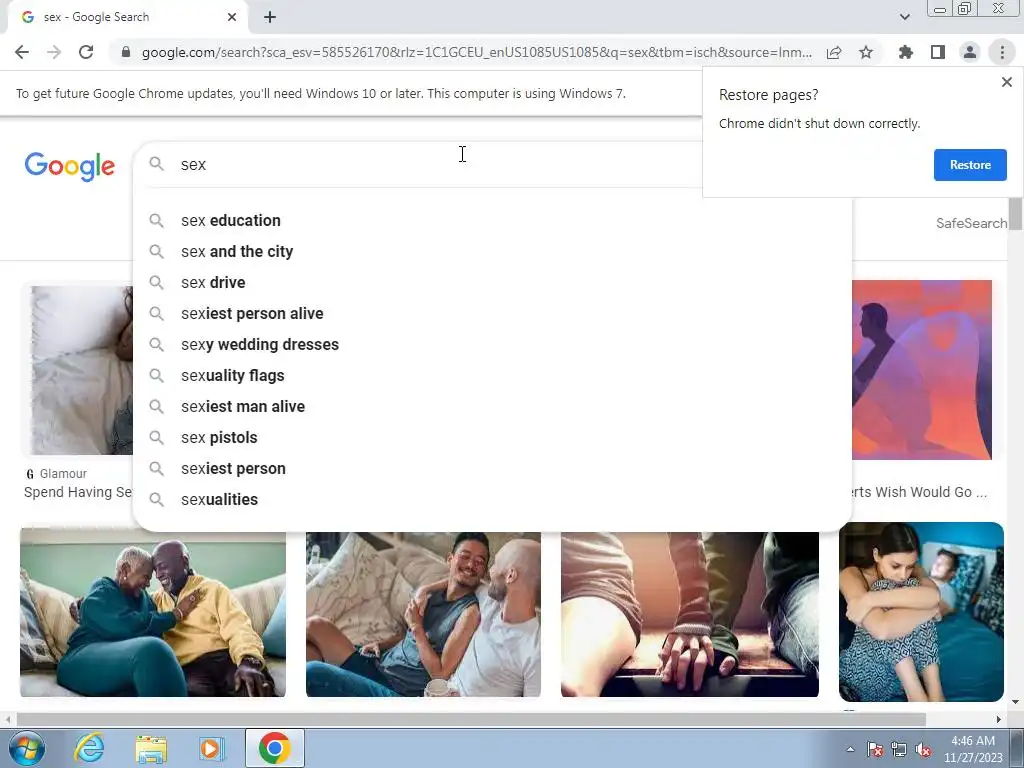Click the Windows 10 update notice text
The height and width of the screenshot is (768, 1024).
point(321,93)
